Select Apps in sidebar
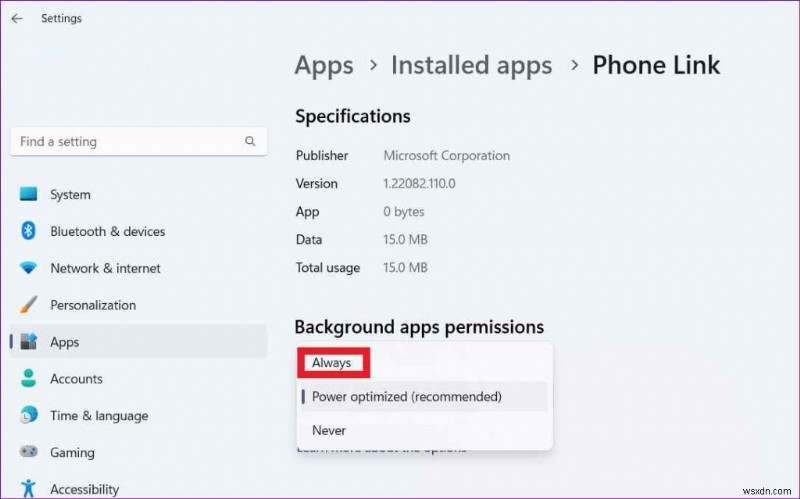Viewport: 800px width, 499px height. [x=138, y=341]
